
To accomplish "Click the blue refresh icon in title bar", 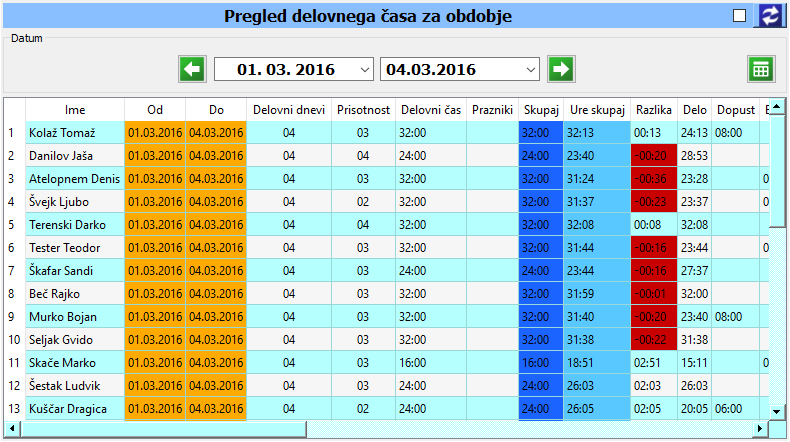I will (770, 15).
